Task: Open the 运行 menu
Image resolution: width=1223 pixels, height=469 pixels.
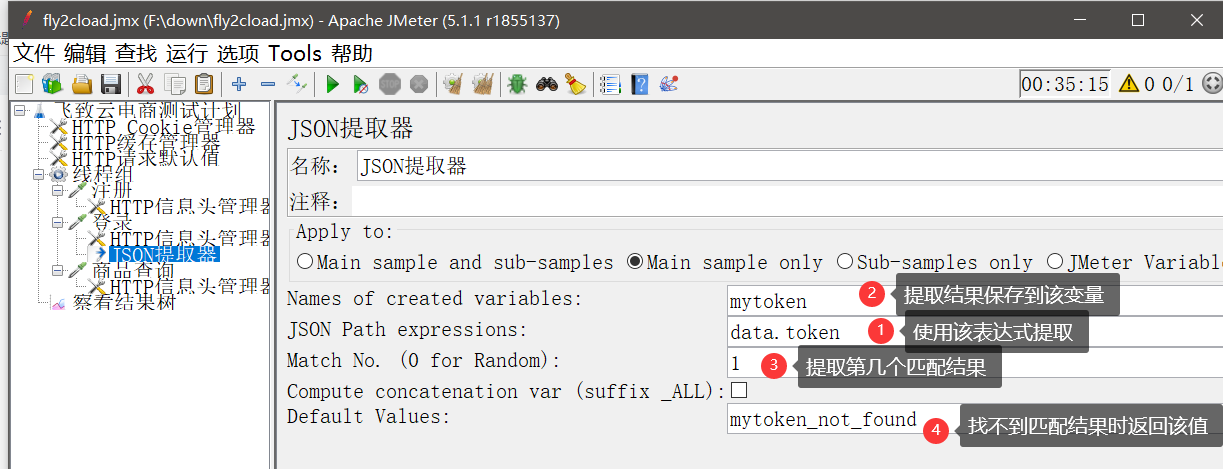Action: click(187, 53)
